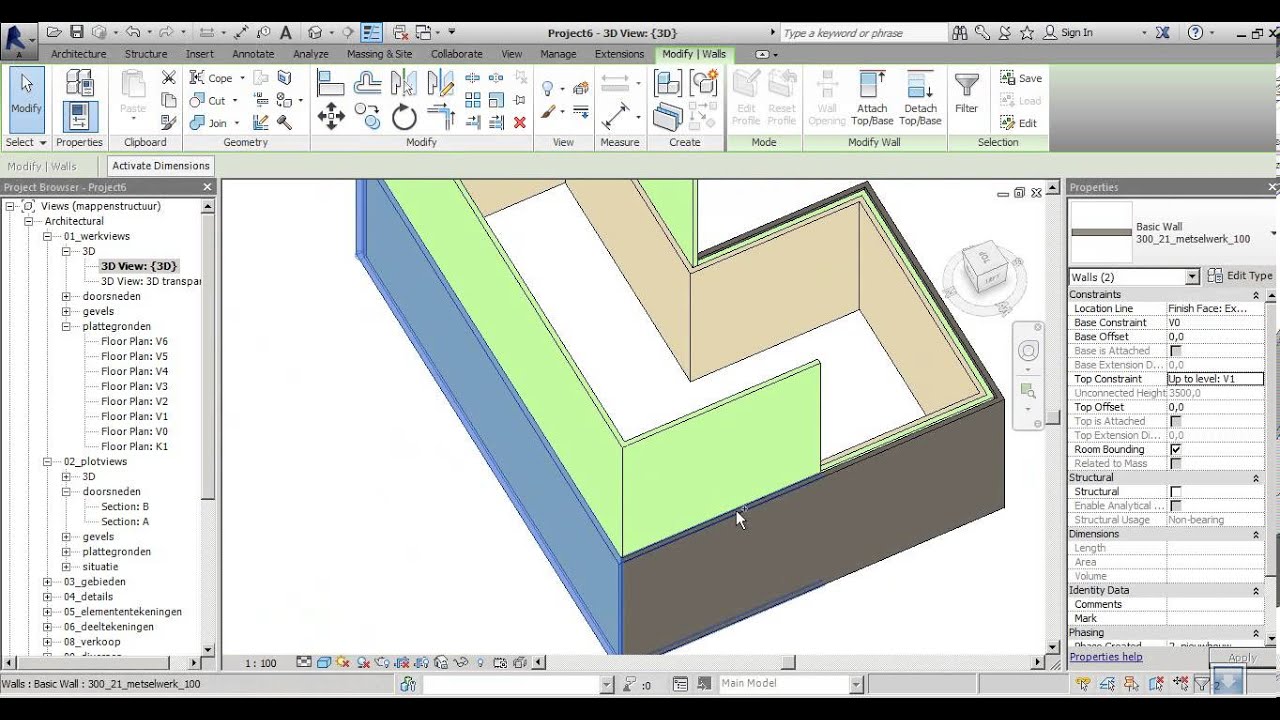Screen dimensions: 1280x720
Task: Open the Basic Wall type selector dropdown
Action: pos(1273,233)
